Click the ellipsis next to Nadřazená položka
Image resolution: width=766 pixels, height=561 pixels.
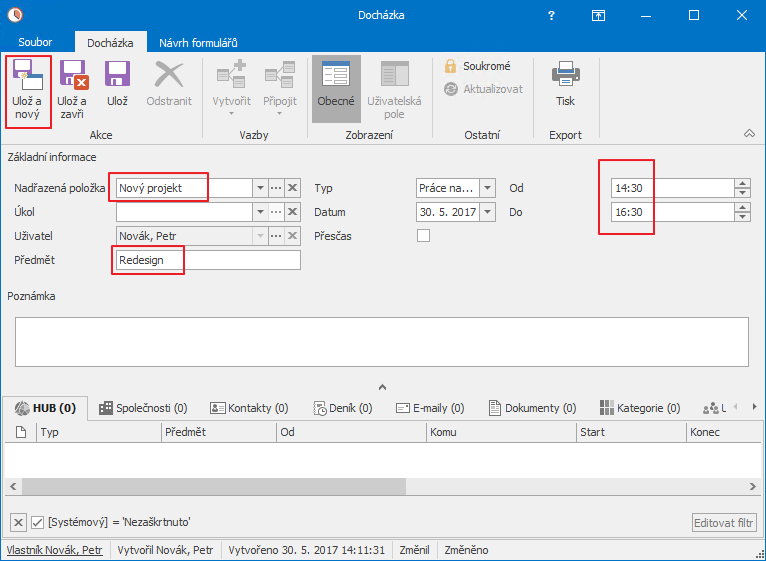coord(276,188)
